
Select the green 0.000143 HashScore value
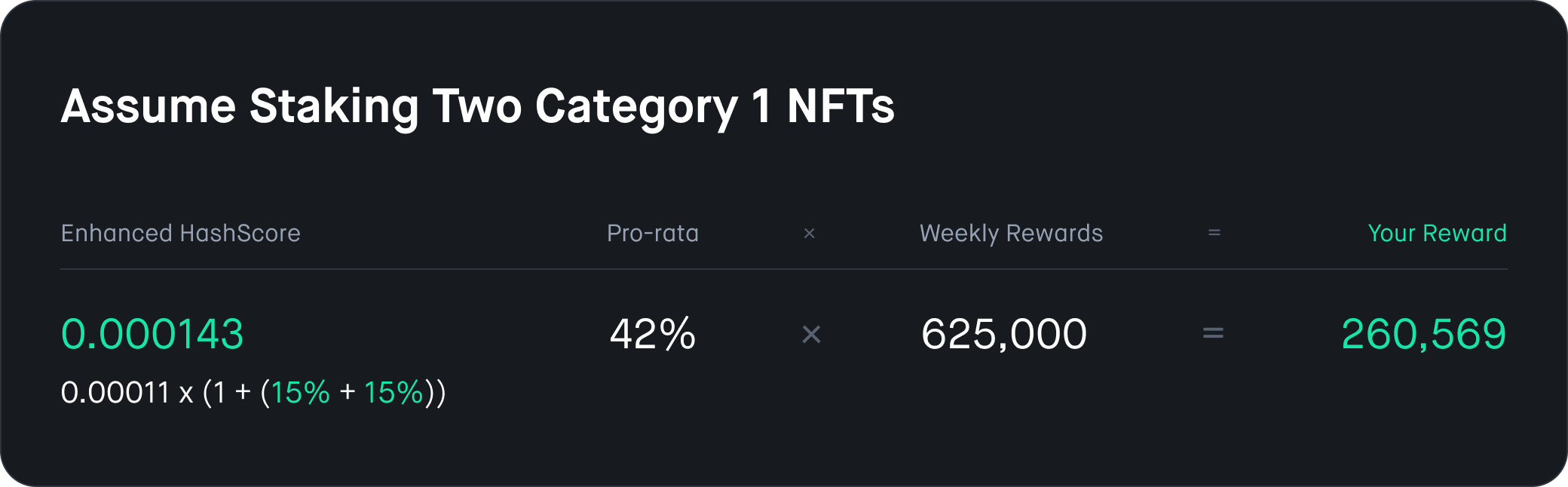click(152, 334)
